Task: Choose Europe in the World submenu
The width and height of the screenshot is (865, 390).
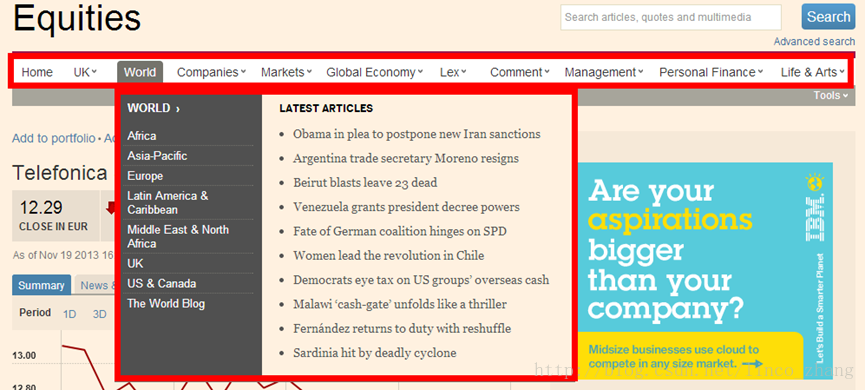Action: [145, 176]
